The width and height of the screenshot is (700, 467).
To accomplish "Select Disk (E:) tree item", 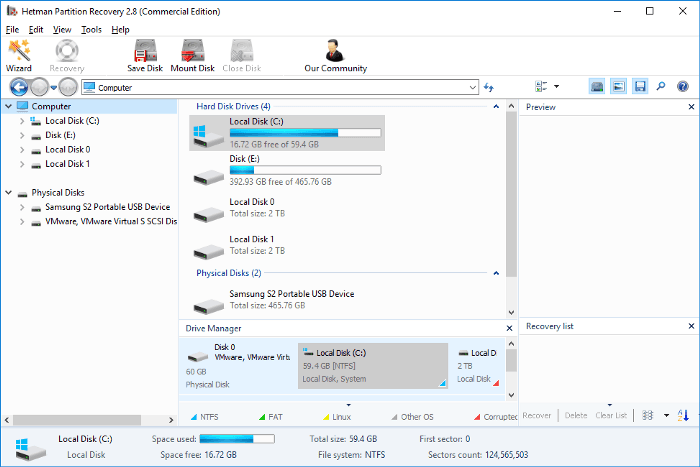I will 60,135.
